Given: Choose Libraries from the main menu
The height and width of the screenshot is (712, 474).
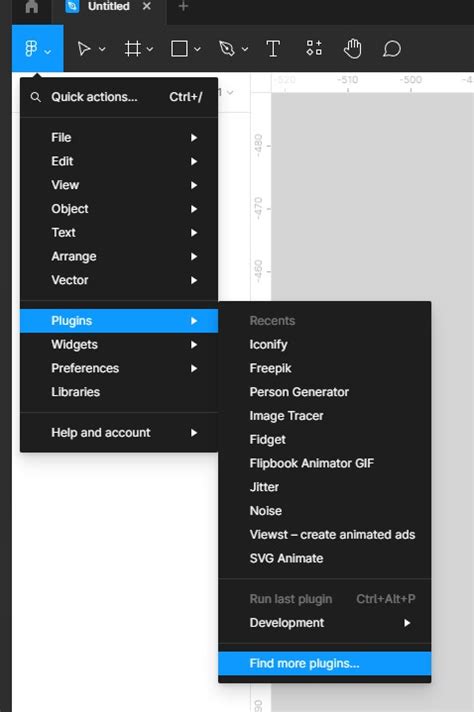Looking at the screenshot, I should pos(119,392).
